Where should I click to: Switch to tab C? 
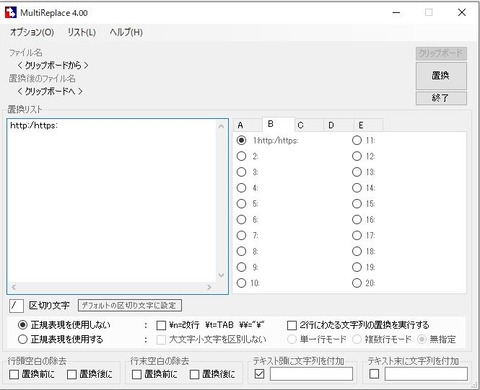(309, 125)
